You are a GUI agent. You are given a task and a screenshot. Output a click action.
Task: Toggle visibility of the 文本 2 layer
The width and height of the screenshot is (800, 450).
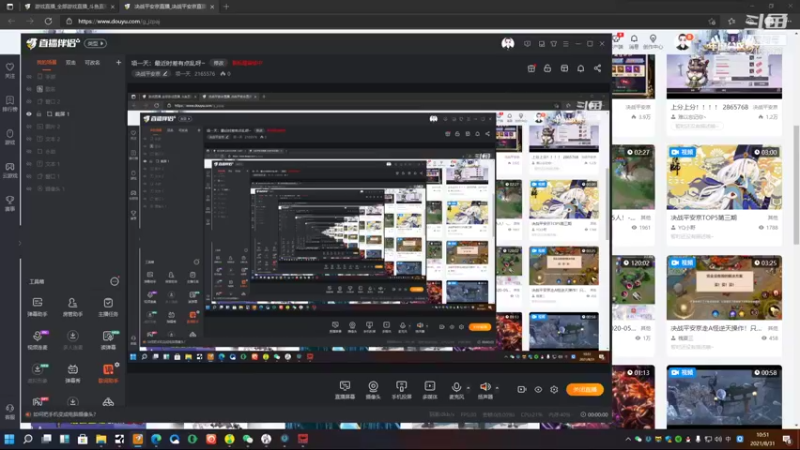pyautogui.click(x=29, y=139)
